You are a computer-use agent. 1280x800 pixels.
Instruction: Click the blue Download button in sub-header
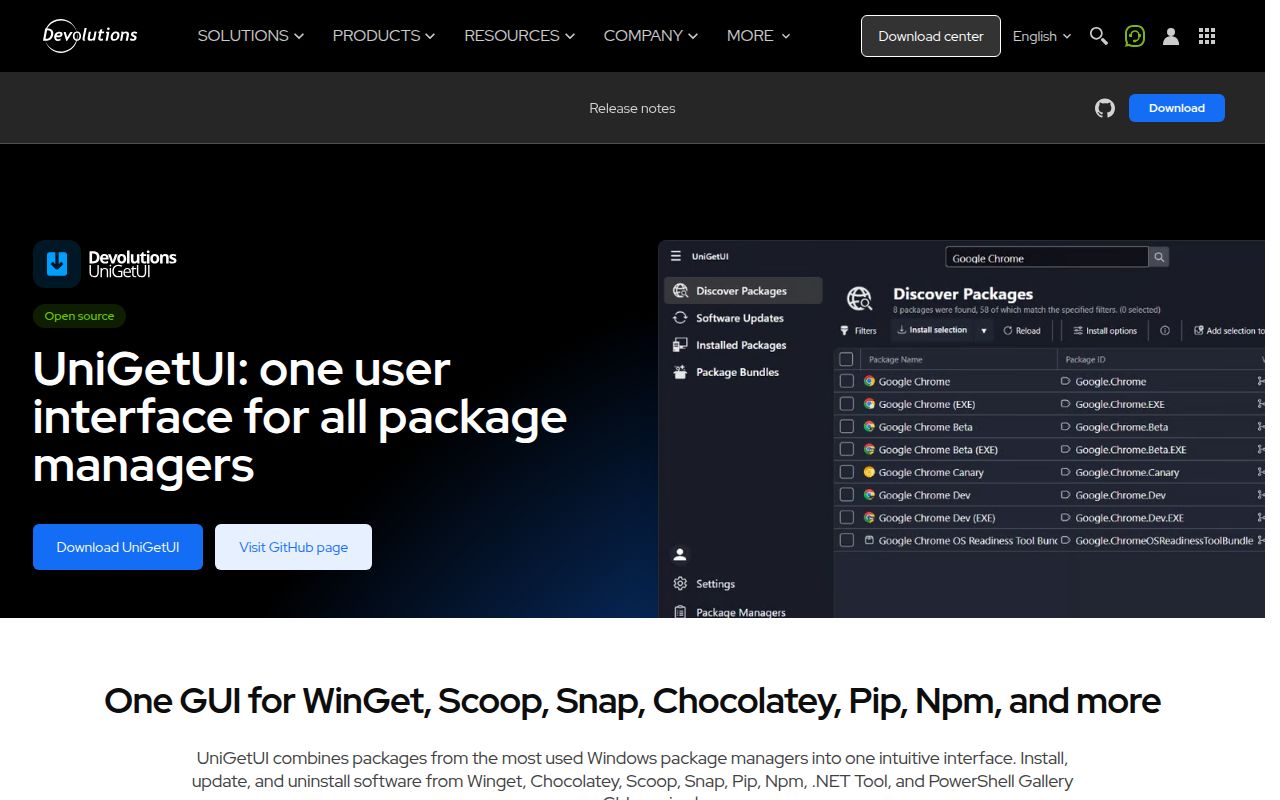click(x=1177, y=108)
